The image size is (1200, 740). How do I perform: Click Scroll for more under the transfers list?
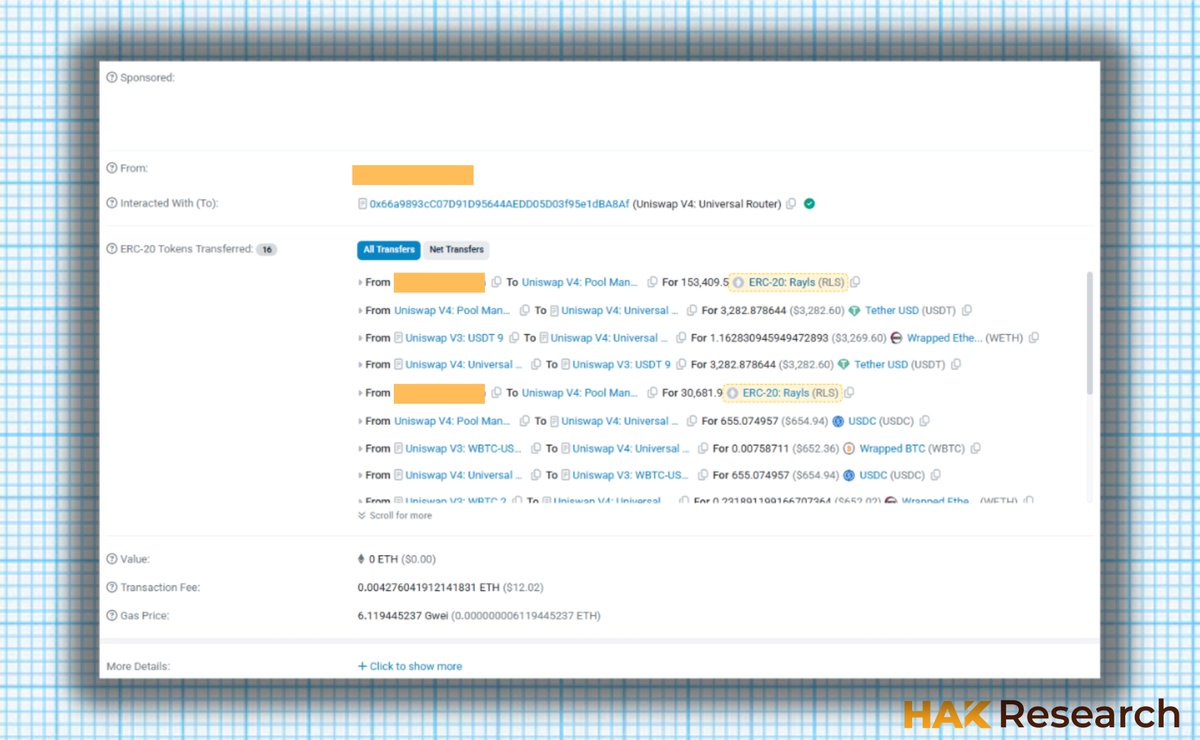pos(395,516)
